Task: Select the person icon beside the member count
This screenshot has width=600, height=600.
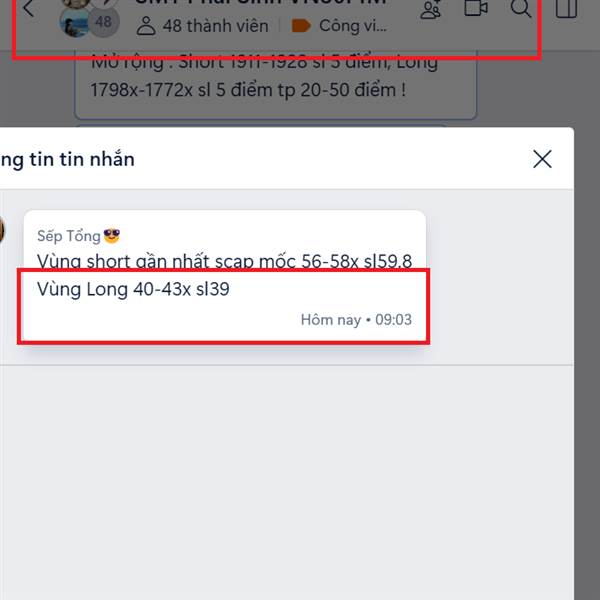Action: (146, 26)
